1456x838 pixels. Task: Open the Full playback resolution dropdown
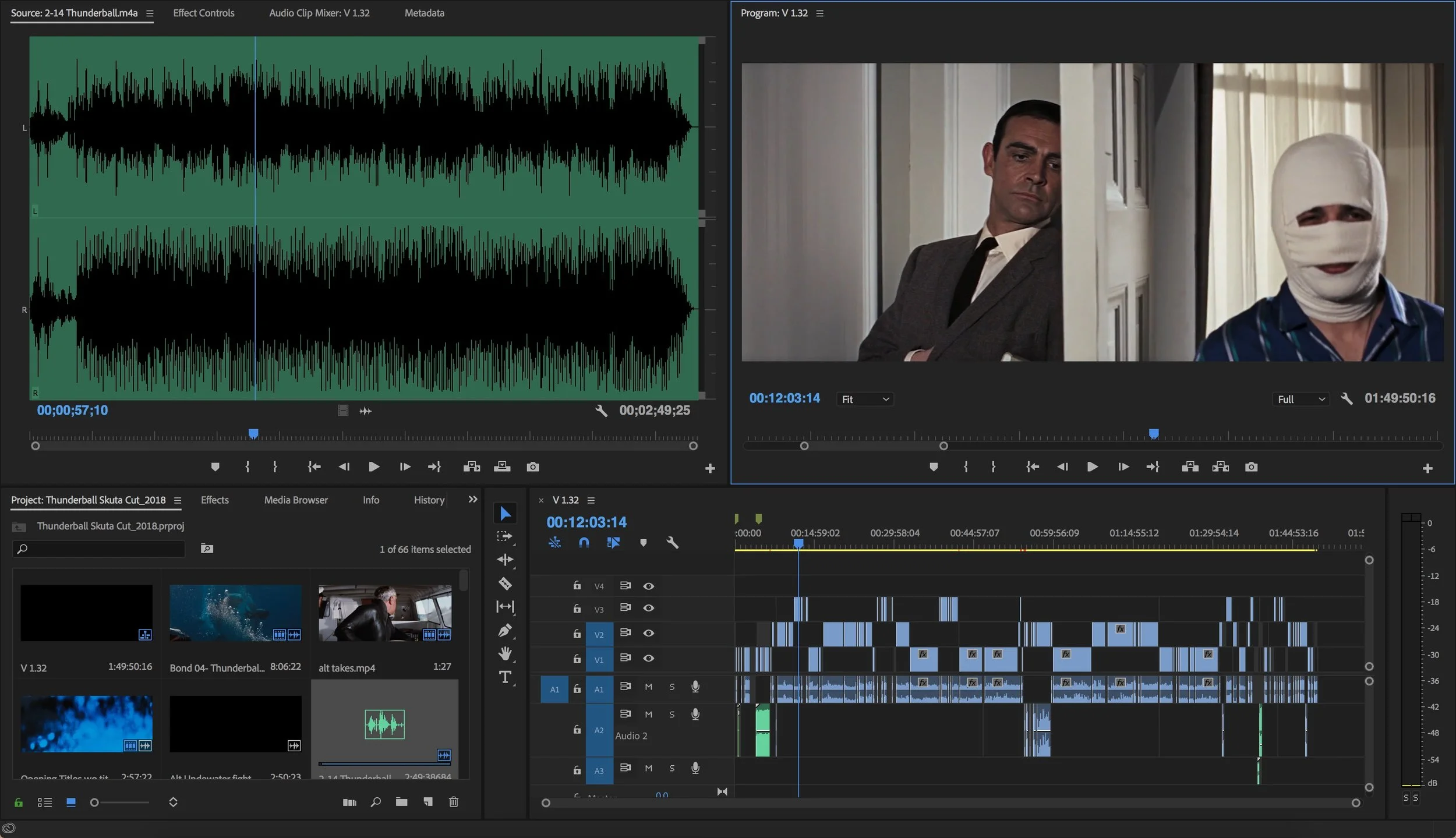point(1301,399)
